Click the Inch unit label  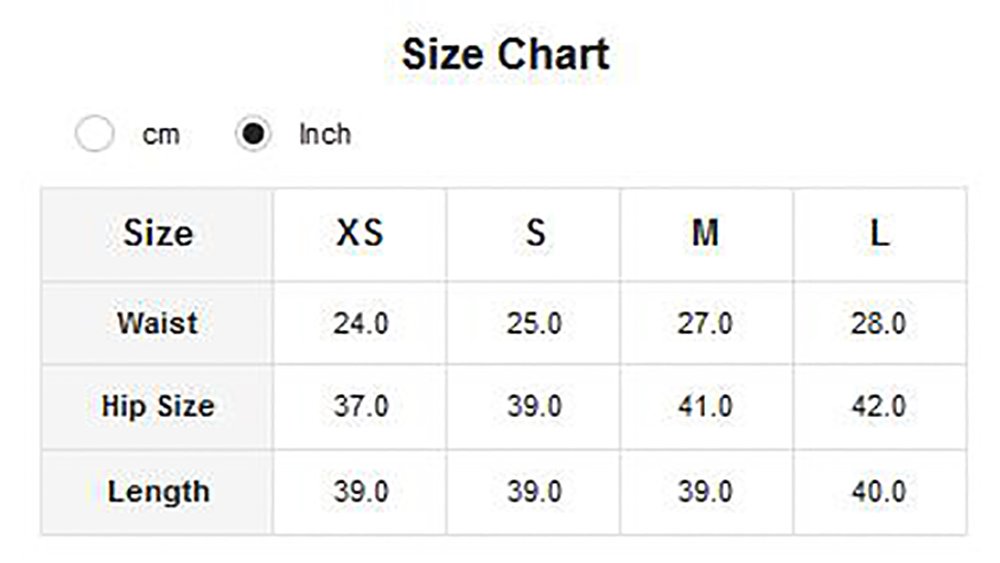click(325, 135)
